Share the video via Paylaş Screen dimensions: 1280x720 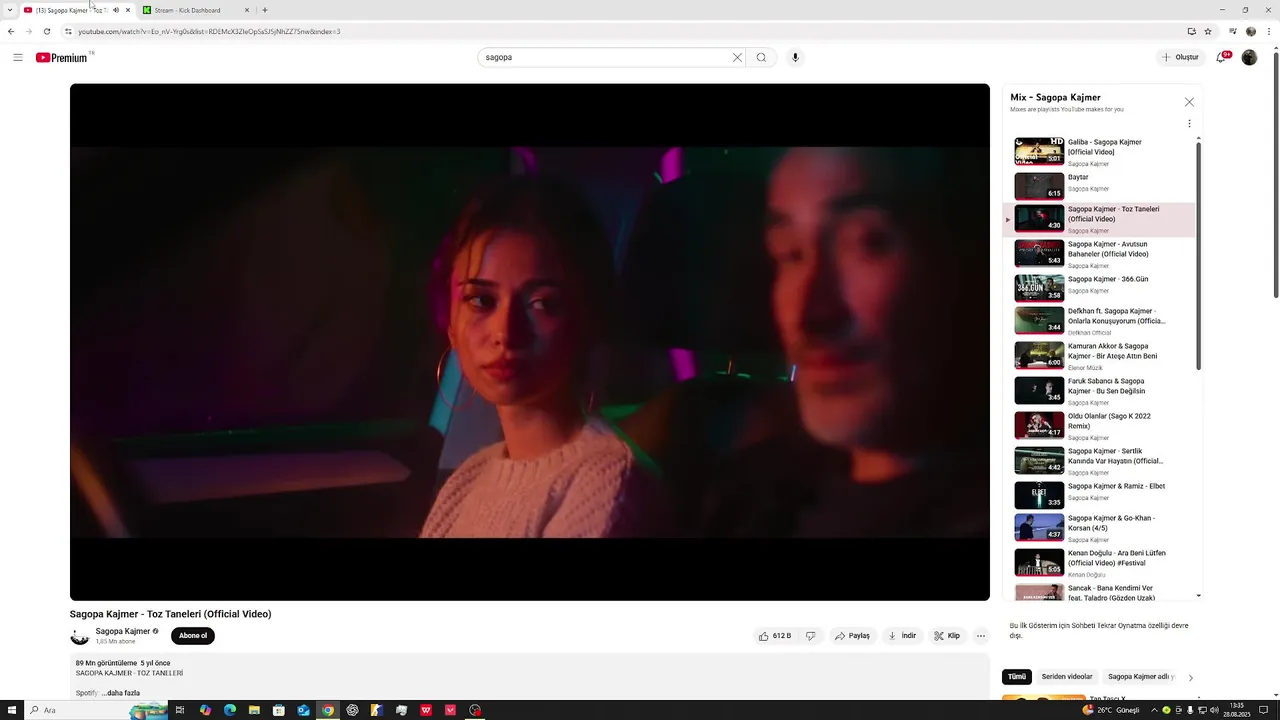tap(853, 636)
